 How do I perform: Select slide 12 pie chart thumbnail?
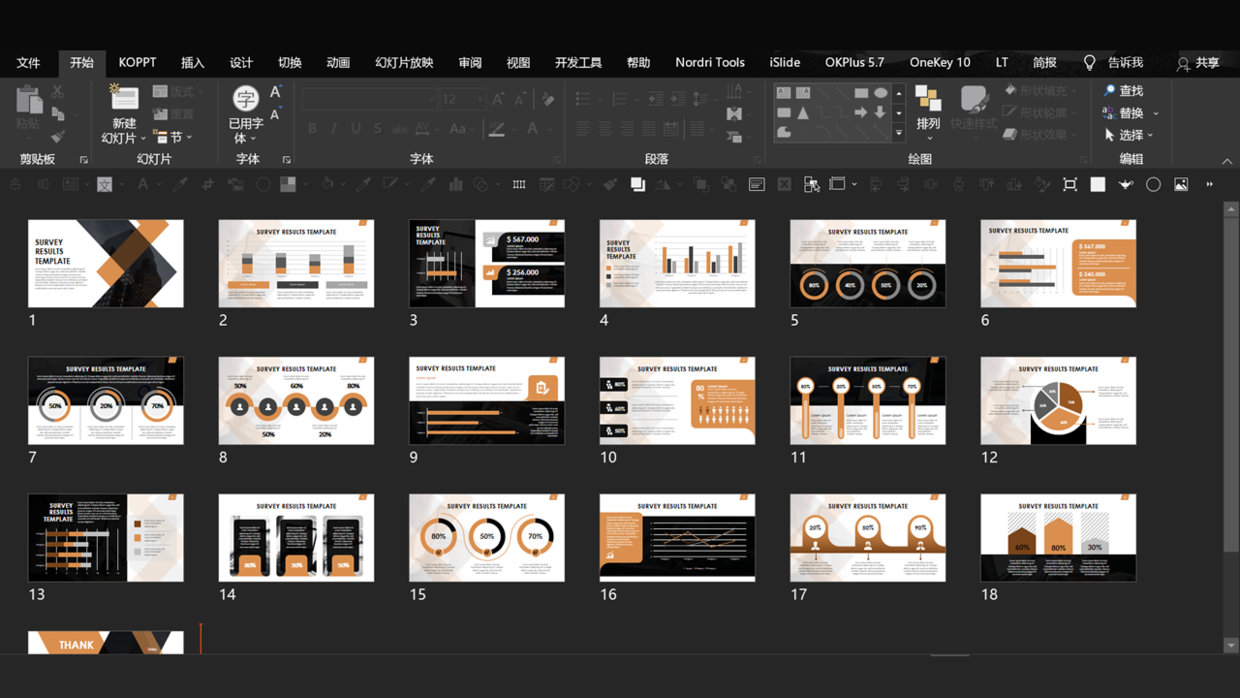pos(1058,401)
